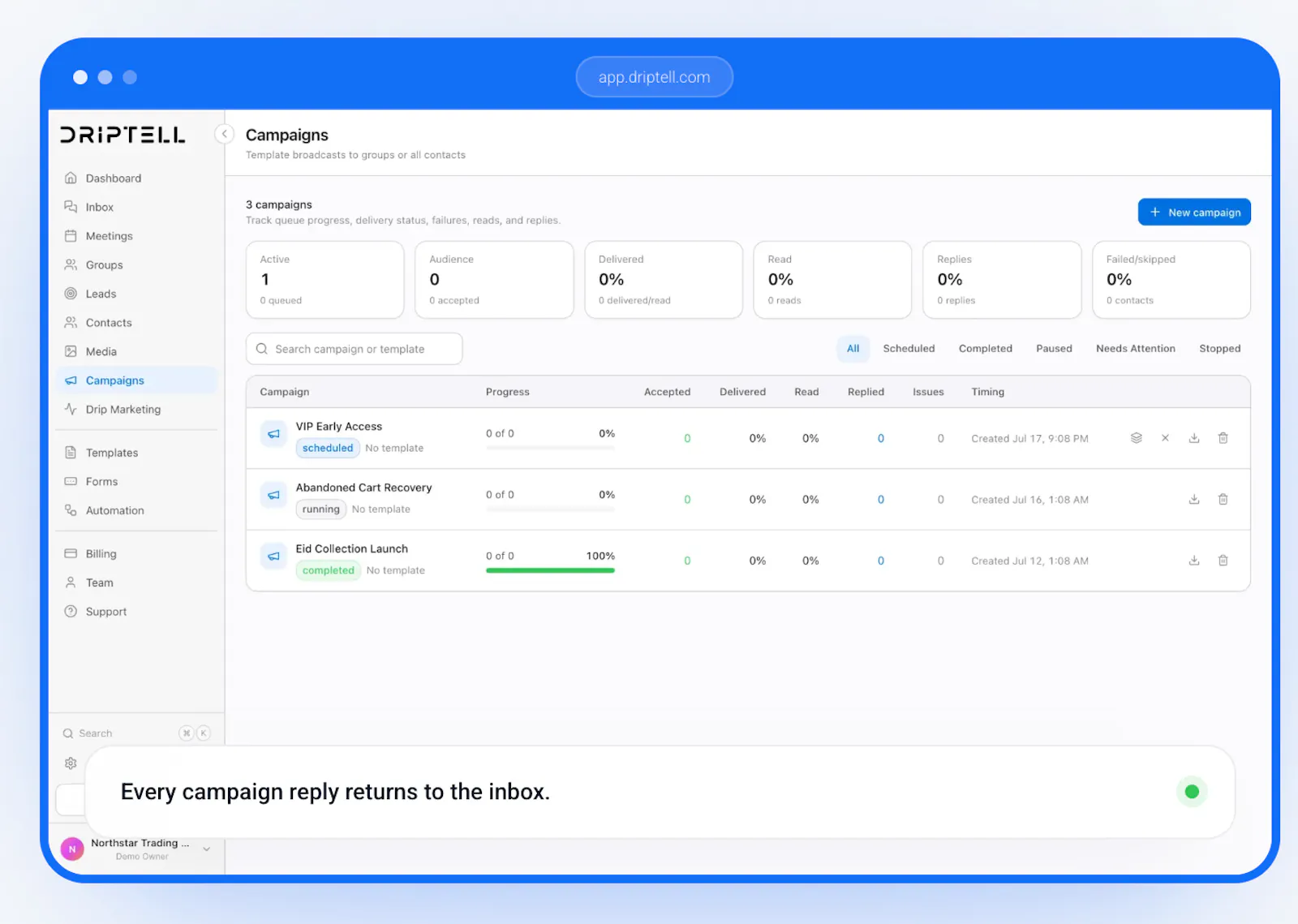Click the Eid Collection Launch progress bar
1298x924 pixels.
(550, 570)
